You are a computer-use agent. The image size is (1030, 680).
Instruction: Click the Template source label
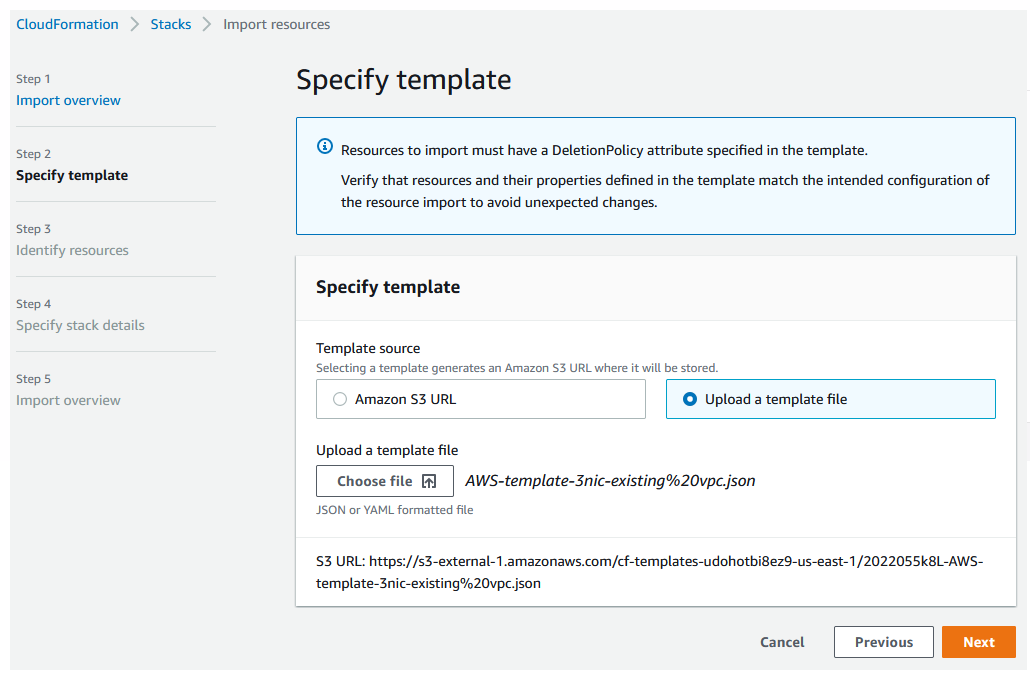pyautogui.click(x=368, y=348)
